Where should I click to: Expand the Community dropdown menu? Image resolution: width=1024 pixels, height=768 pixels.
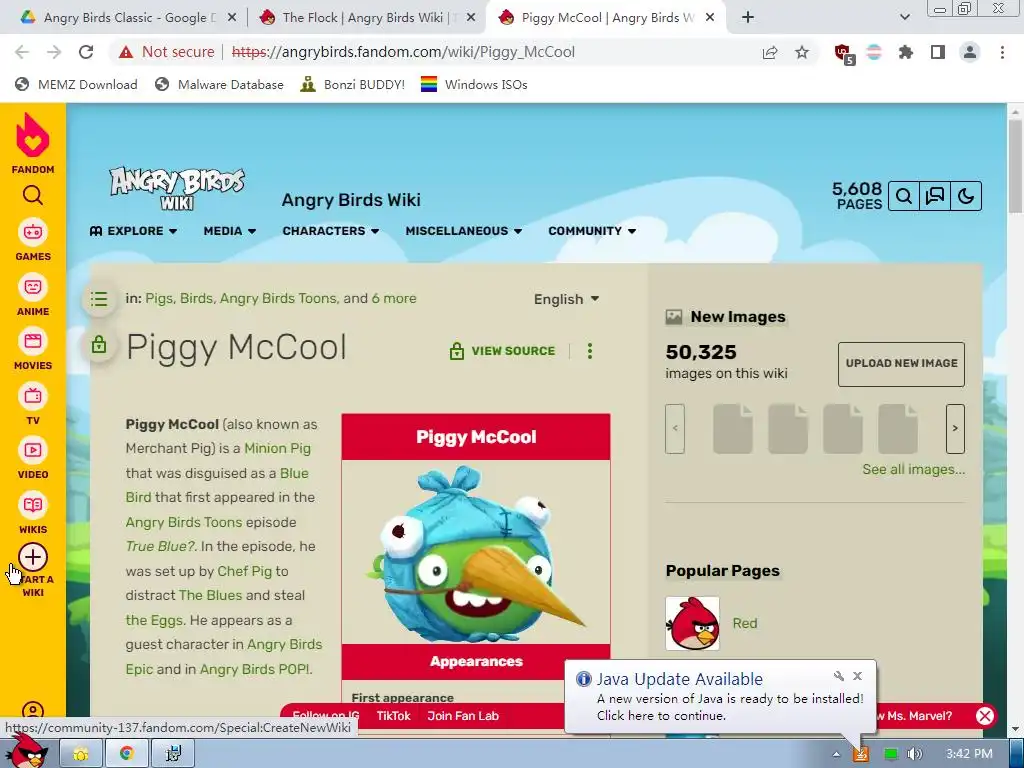click(592, 231)
